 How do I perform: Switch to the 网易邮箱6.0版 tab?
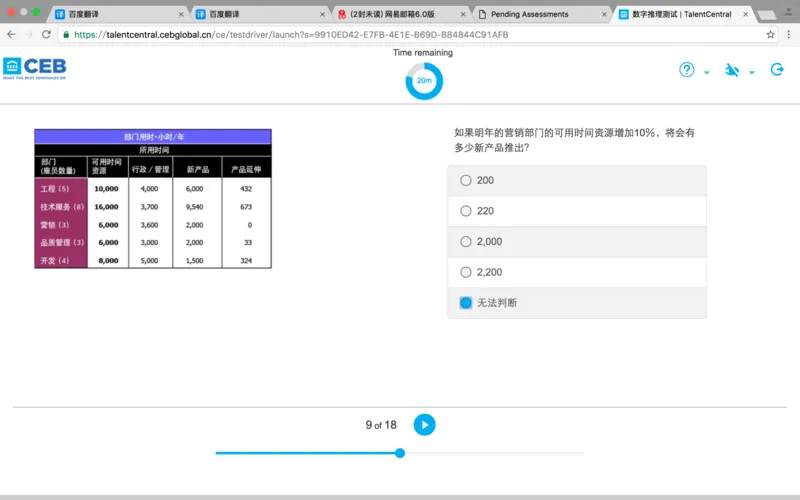400,14
